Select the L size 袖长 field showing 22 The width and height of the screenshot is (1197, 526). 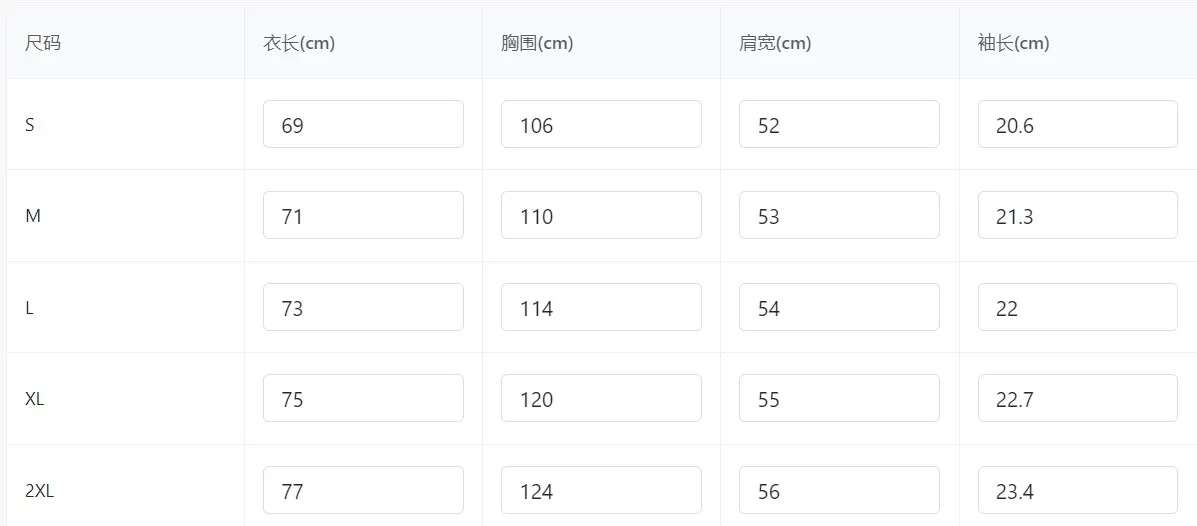pos(1077,308)
